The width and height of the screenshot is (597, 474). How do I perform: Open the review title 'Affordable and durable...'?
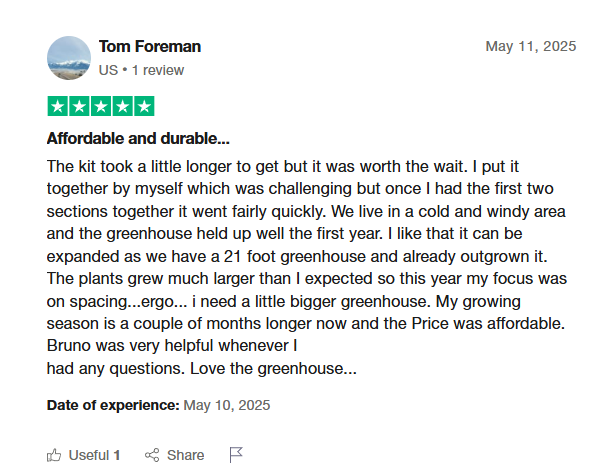(x=138, y=138)
